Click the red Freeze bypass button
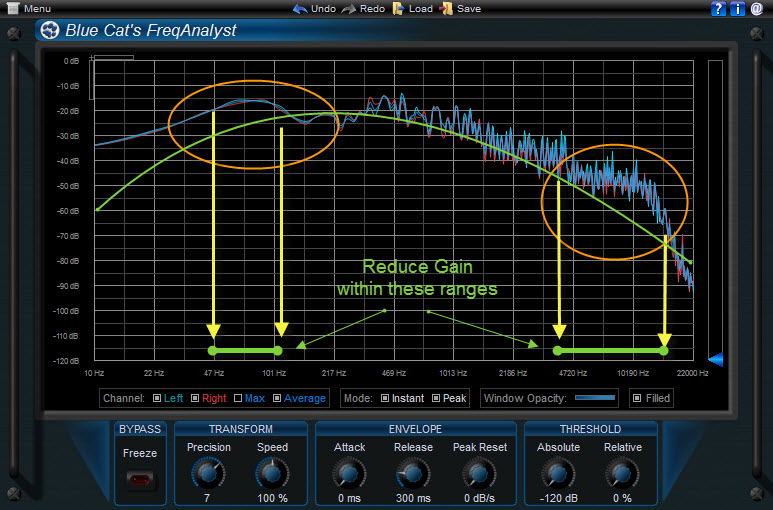Screen dimensions: 773x510 140,479
